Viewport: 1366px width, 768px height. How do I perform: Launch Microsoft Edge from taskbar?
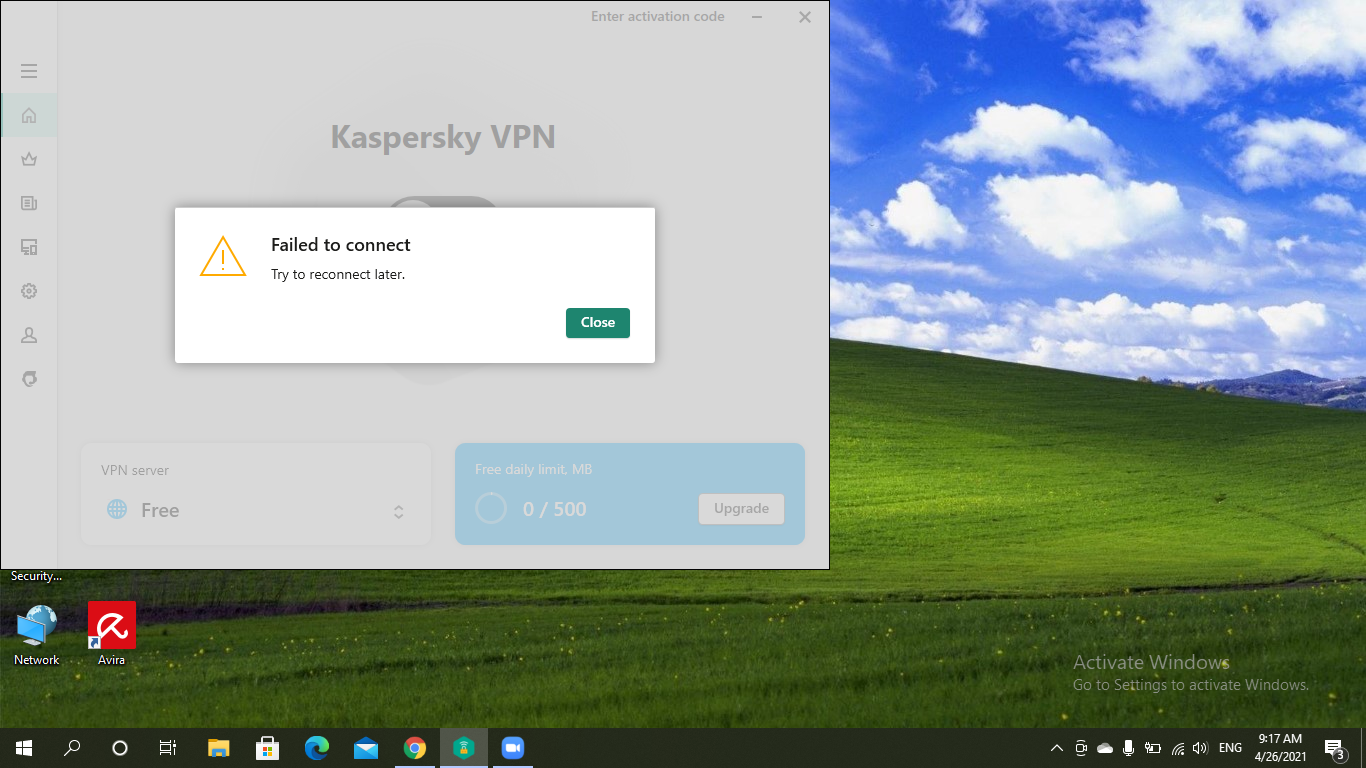(317, 748)
